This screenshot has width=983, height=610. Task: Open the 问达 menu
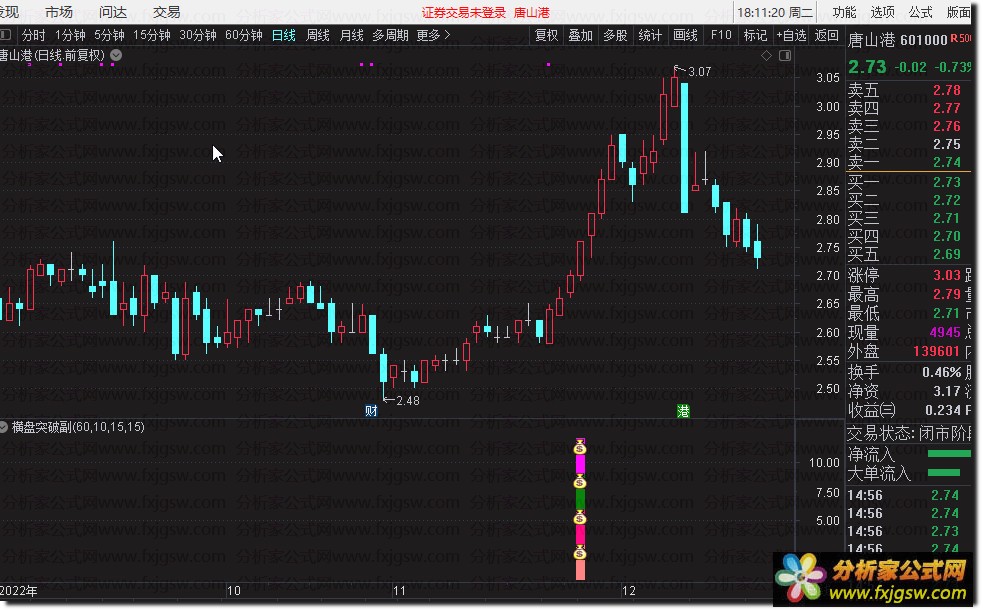[x=112, y=12]
